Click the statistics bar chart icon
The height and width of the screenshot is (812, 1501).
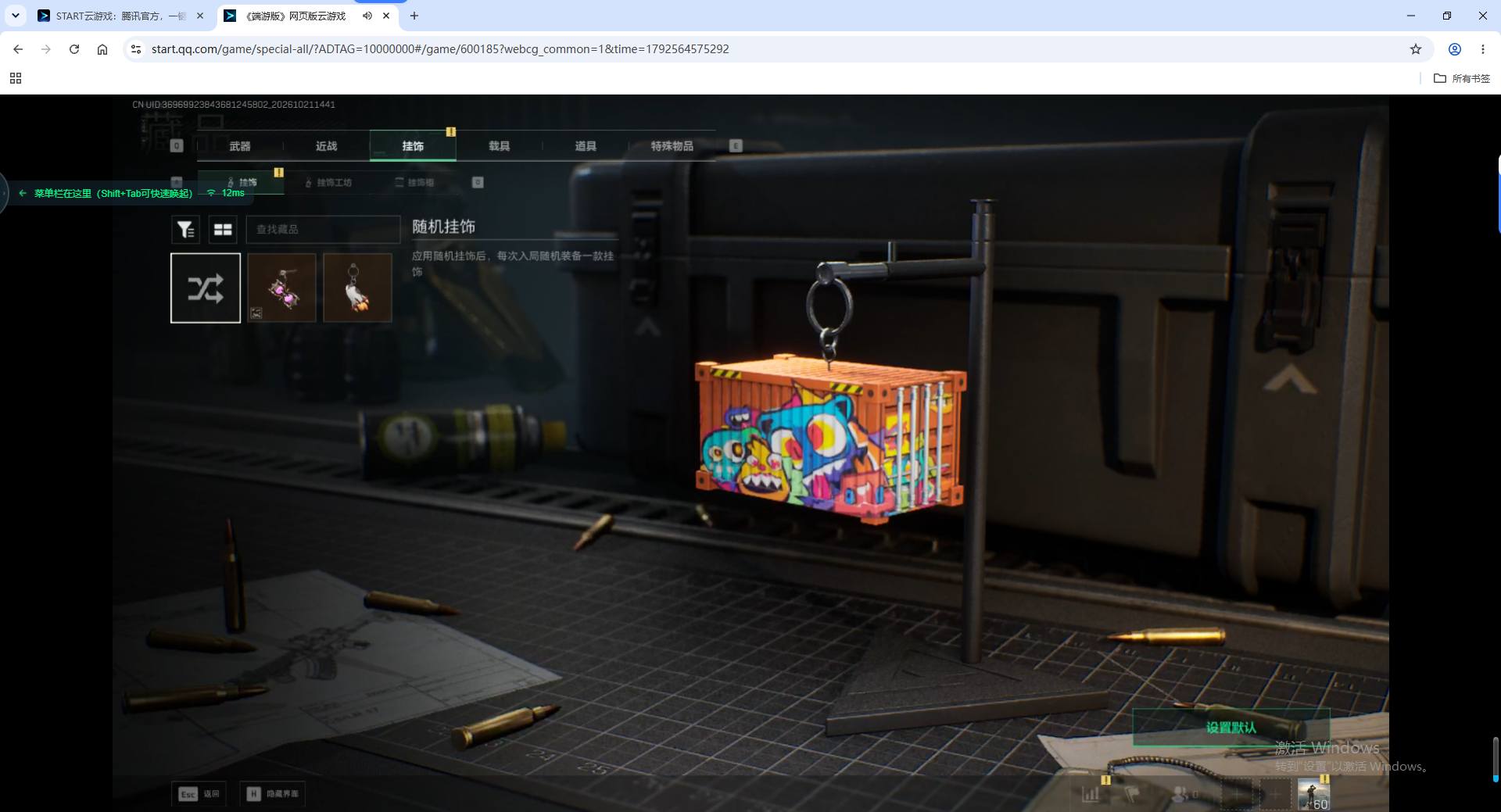(x=1091, y=795)
